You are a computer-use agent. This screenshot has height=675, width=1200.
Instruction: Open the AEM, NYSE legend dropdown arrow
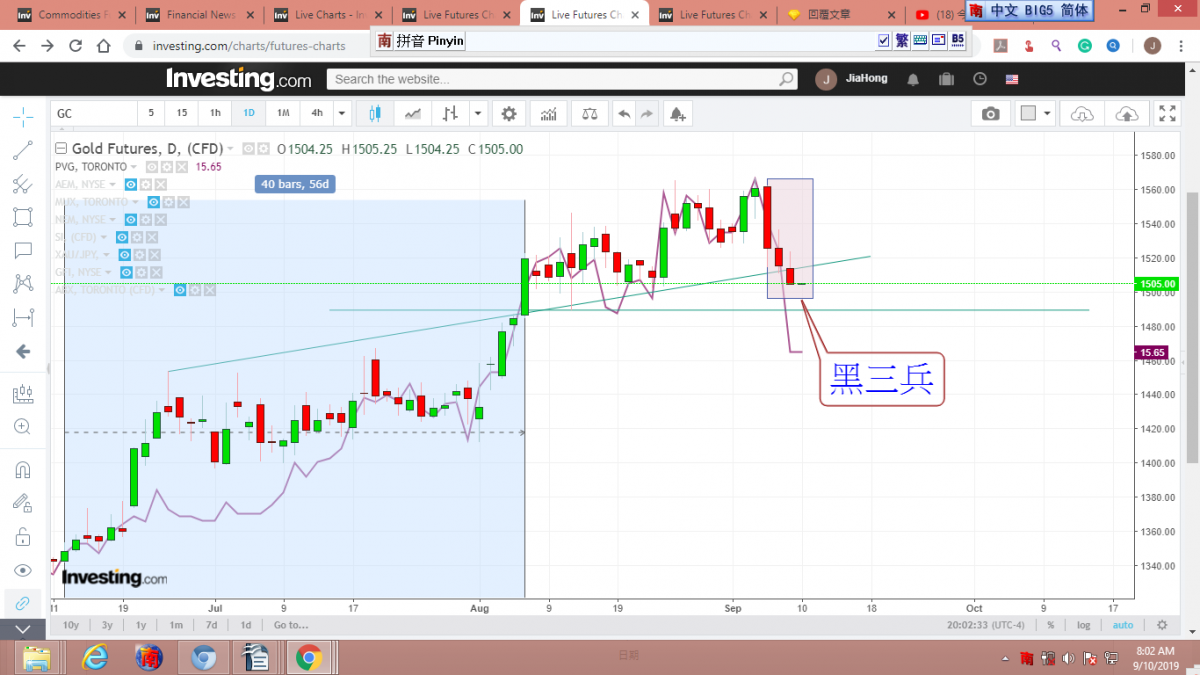(x=112, y=185)
